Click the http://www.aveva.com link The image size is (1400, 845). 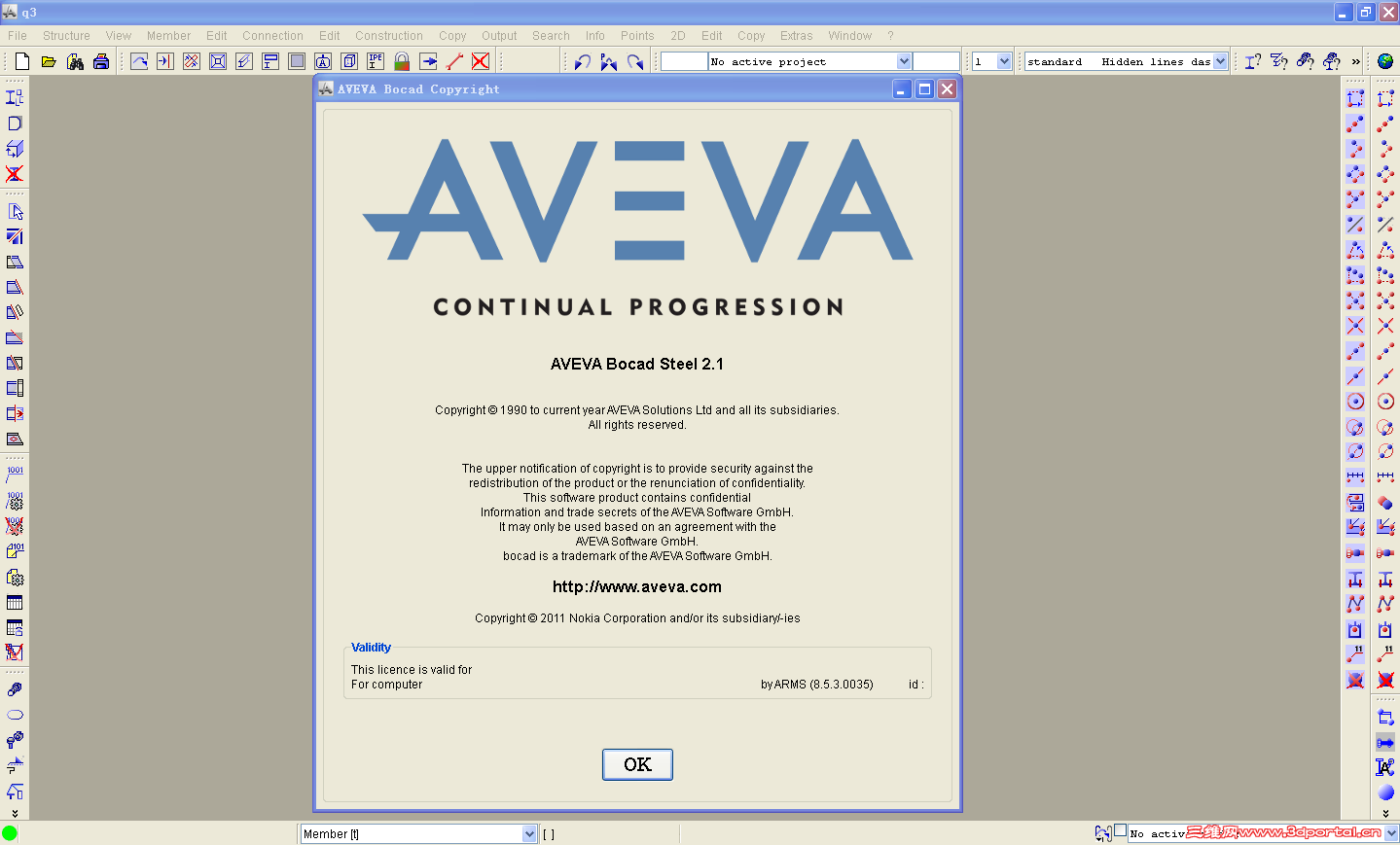tap(637, 587)
